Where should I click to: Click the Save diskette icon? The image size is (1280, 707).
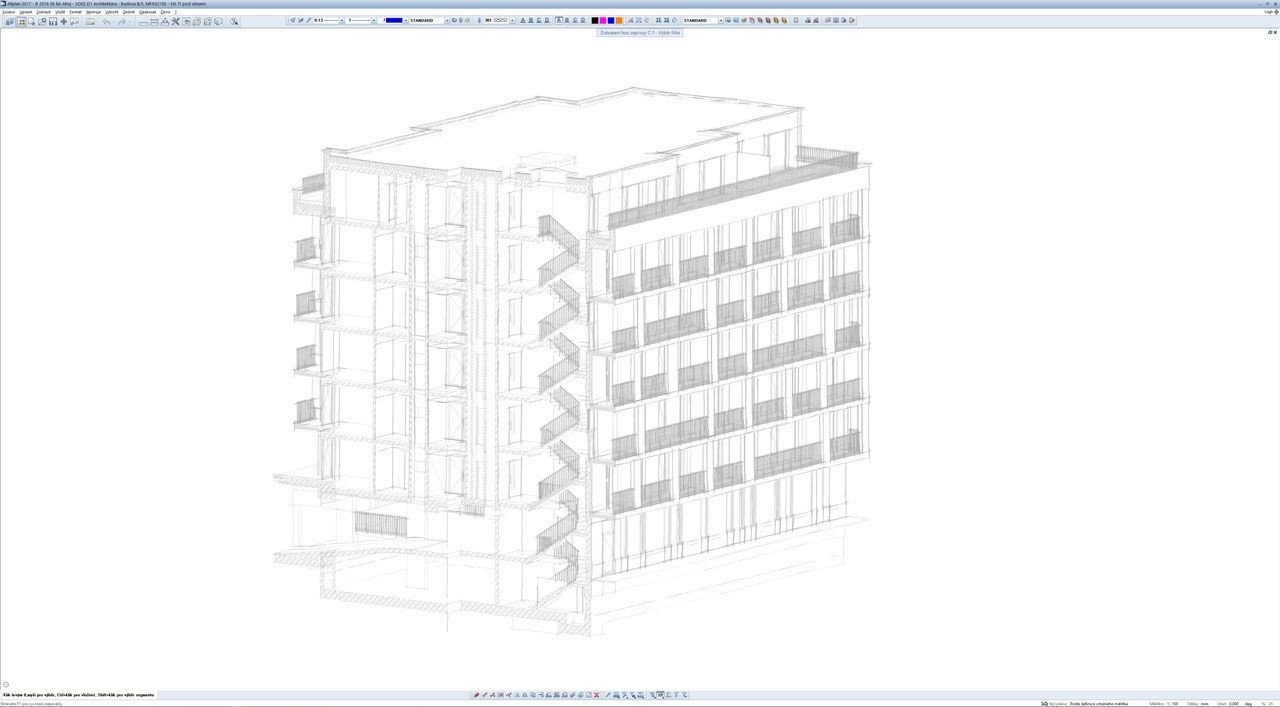click(53, 21)
